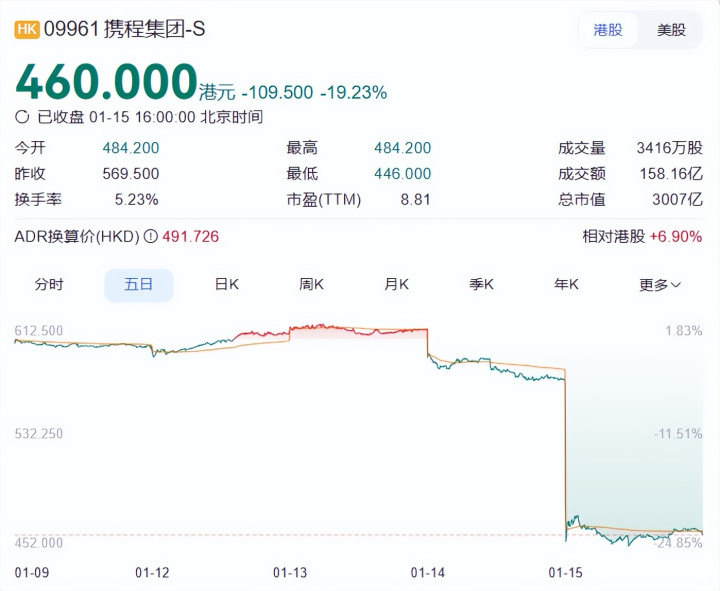
Task: Expand the 更多 chart period dropdown
Action: pos(660,285)
